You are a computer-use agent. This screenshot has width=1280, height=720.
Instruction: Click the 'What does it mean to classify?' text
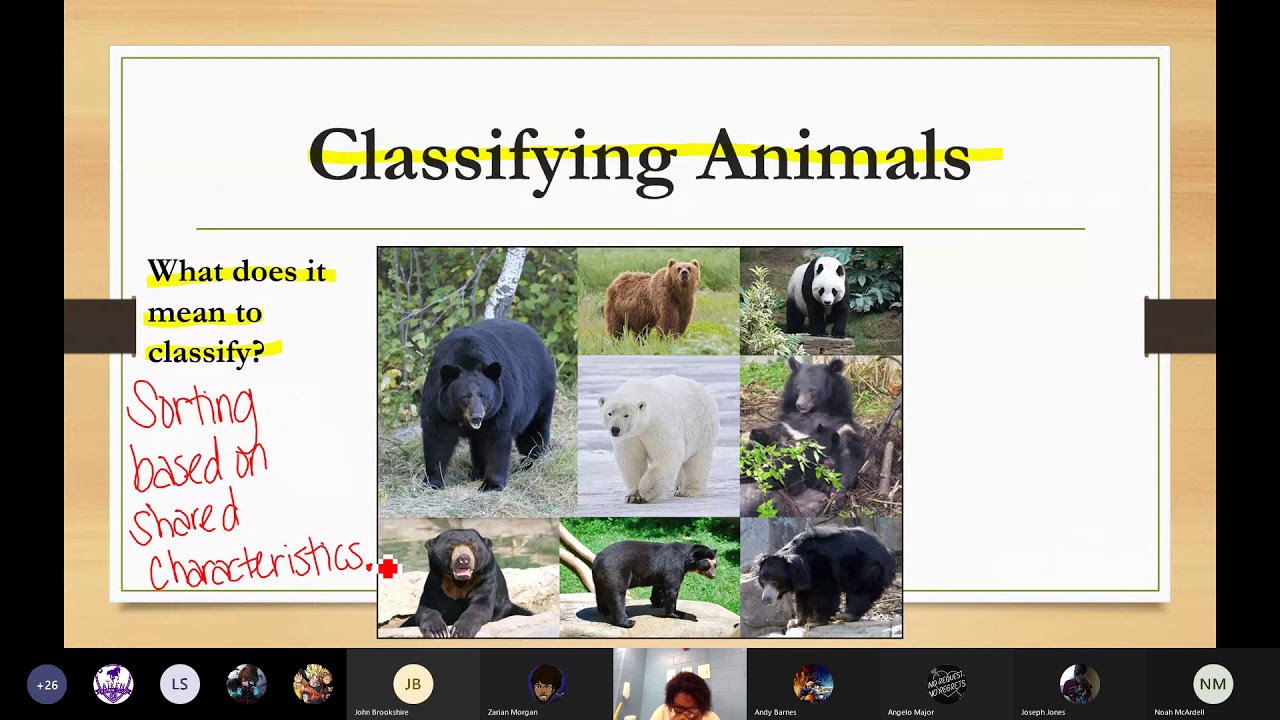237,312
